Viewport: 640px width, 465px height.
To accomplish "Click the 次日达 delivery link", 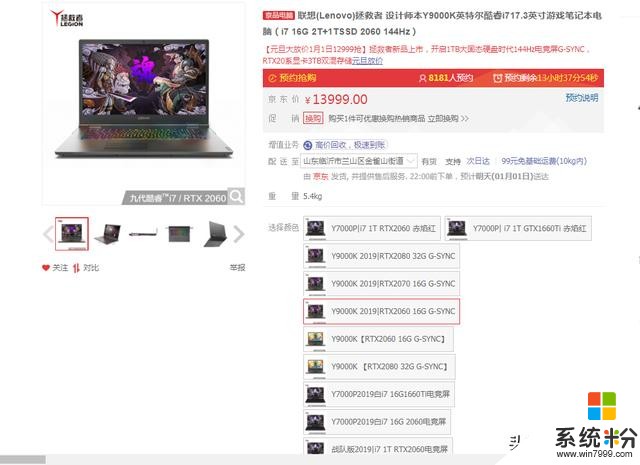I will click(478, 161).
